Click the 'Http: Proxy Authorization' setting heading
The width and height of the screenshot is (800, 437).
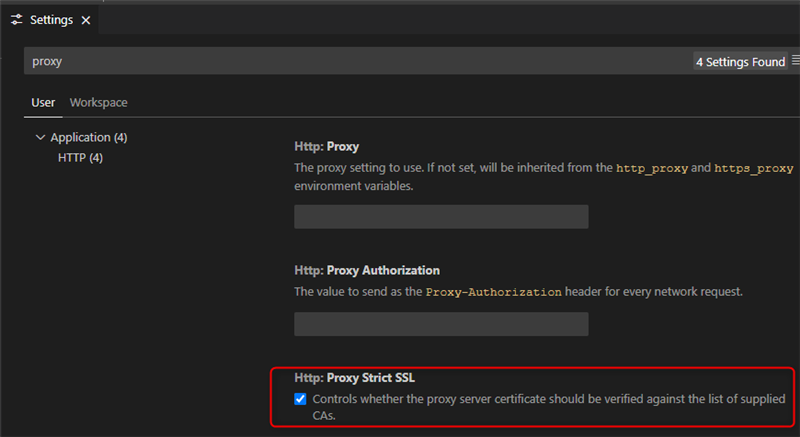pos(367,270)
